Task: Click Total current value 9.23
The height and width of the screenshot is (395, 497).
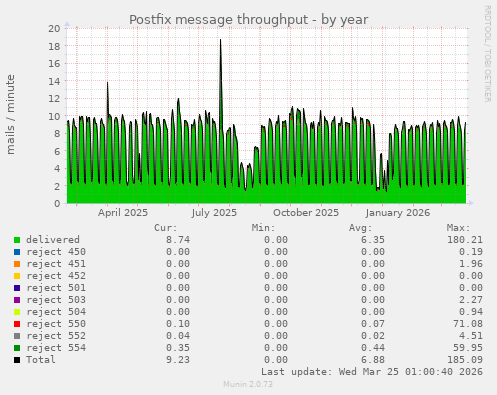Action: pyautogui.click(x=178, y=360)
